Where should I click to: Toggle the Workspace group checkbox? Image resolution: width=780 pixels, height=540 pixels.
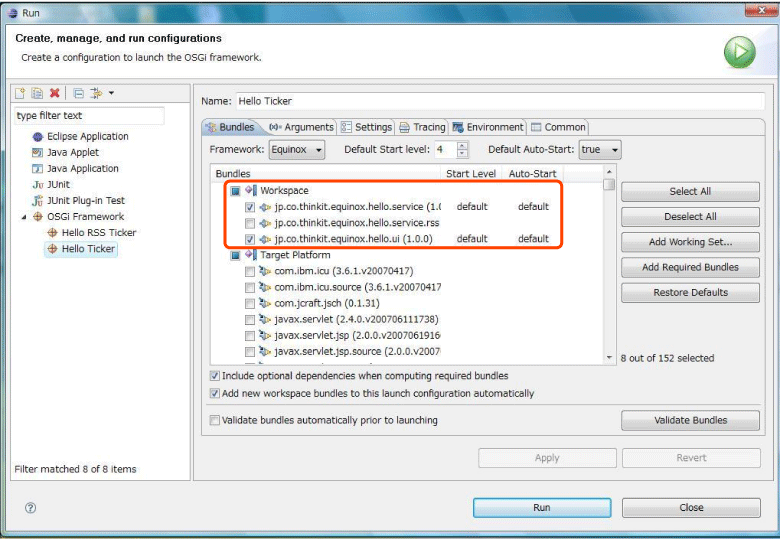click(235, 190)
